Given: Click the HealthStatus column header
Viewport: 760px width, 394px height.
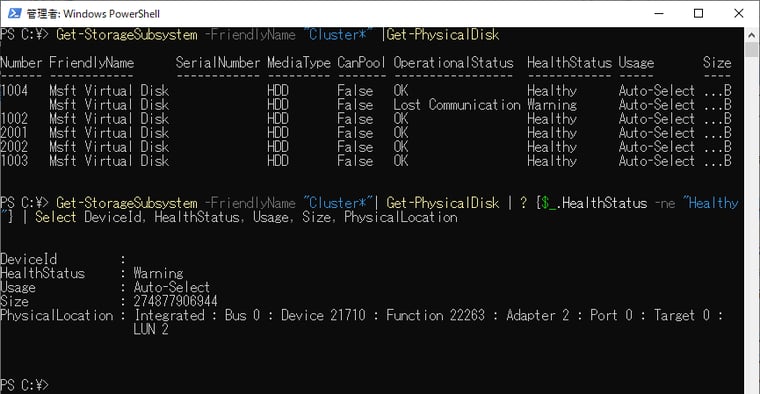Looking at the screenshot, I should click(570, 63).
